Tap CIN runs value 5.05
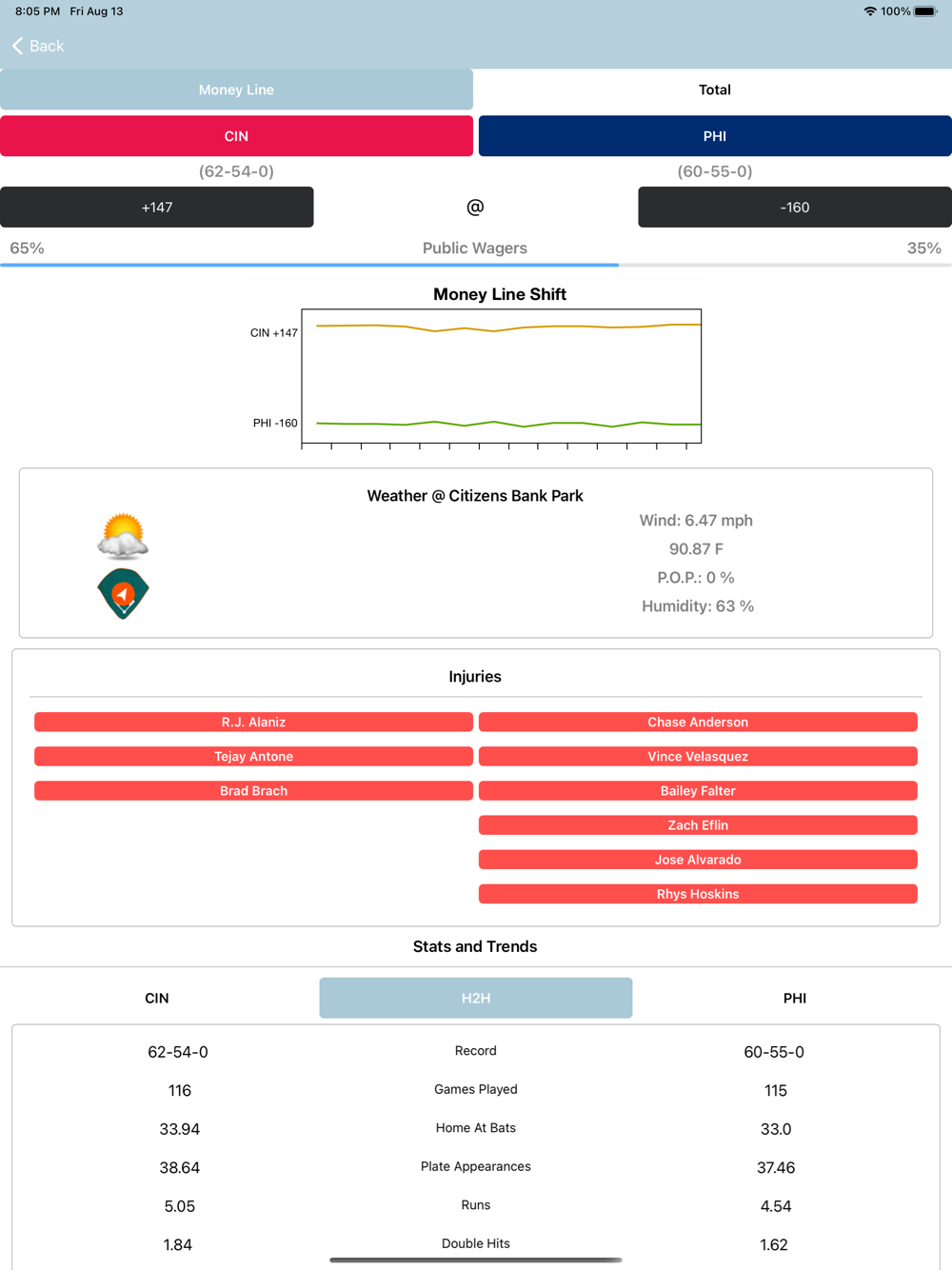Screen dimensions: 952x1270 [180, 1206]
